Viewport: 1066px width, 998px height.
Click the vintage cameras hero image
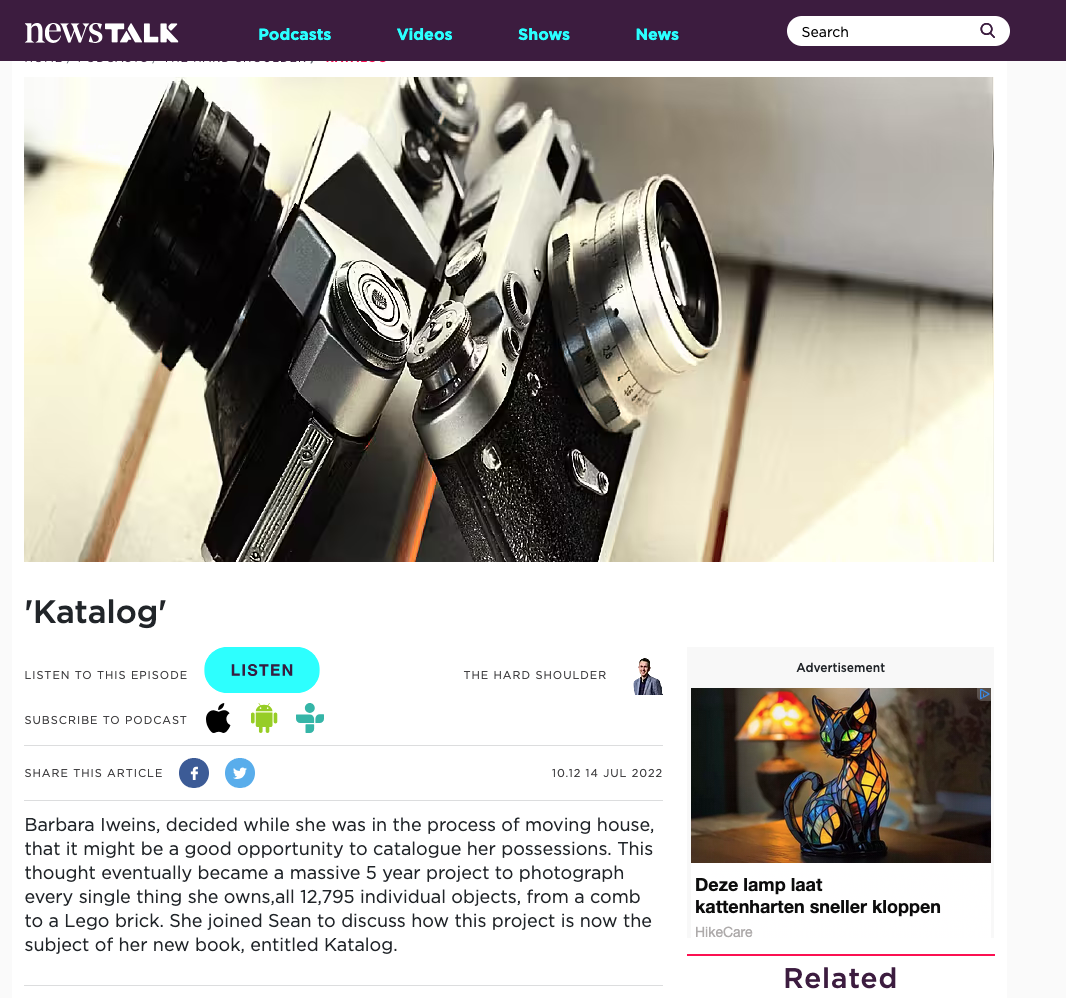click(x=509, y=319)
